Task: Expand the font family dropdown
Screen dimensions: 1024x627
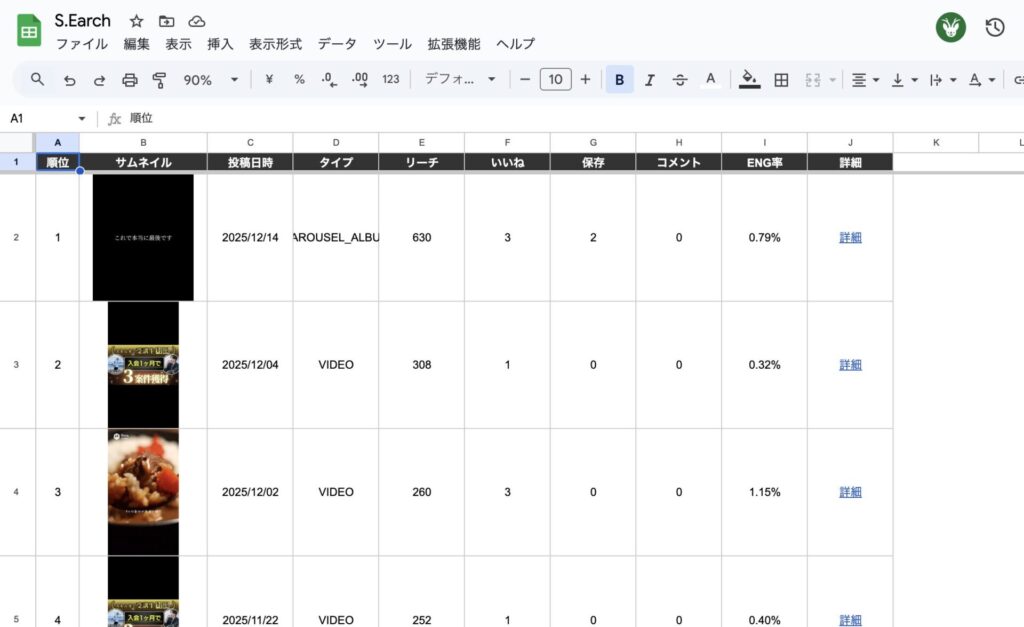Action: coord(460,80)
